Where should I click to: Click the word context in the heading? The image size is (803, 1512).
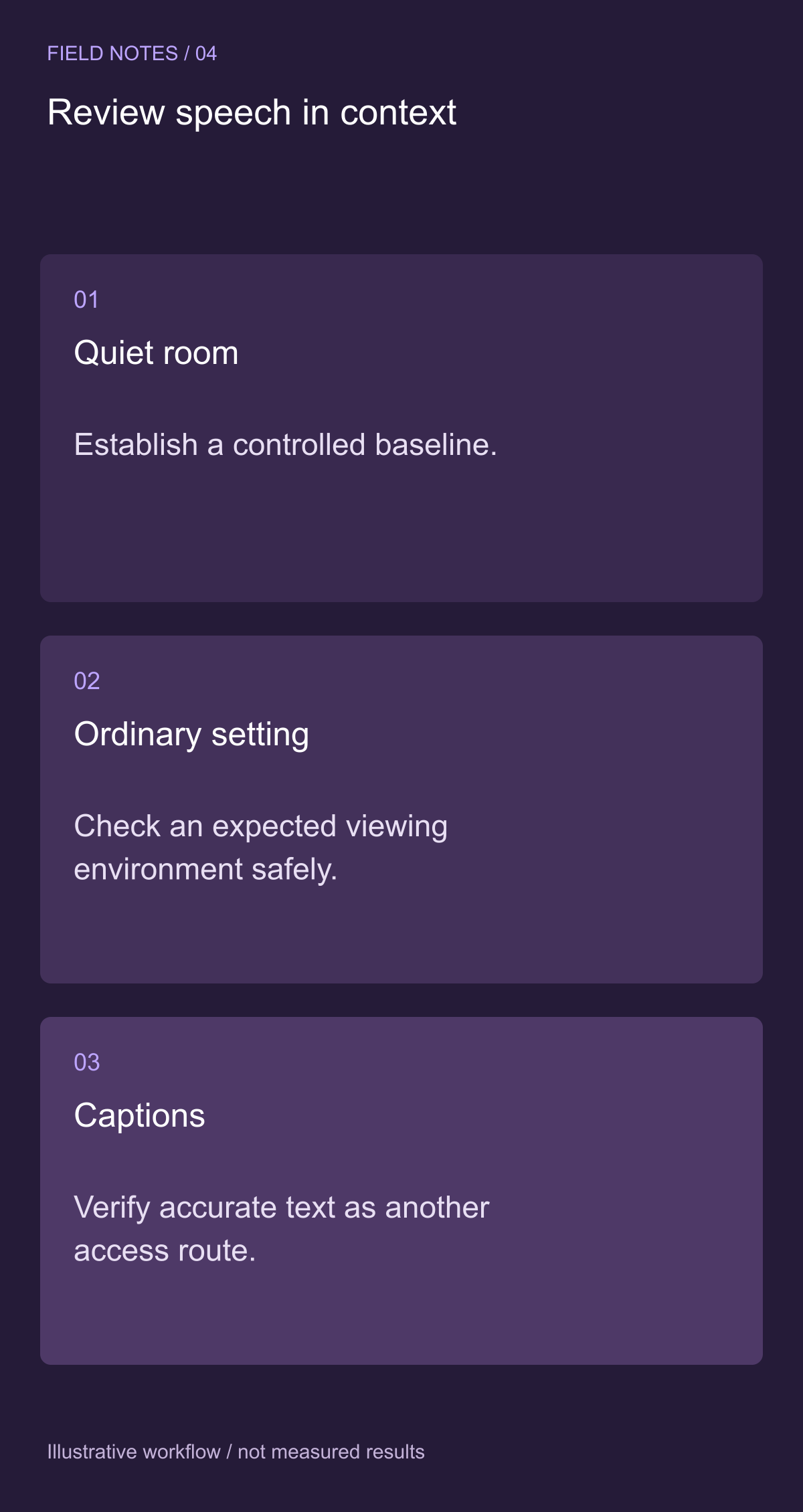pos(398,112)
